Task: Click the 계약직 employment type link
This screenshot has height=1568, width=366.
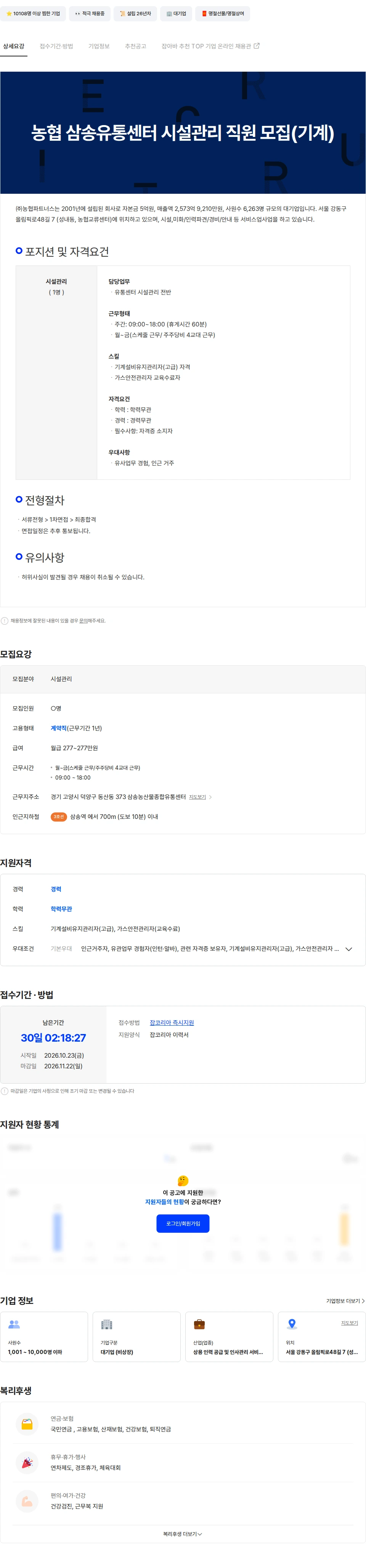Action: (x=58, y=728)
